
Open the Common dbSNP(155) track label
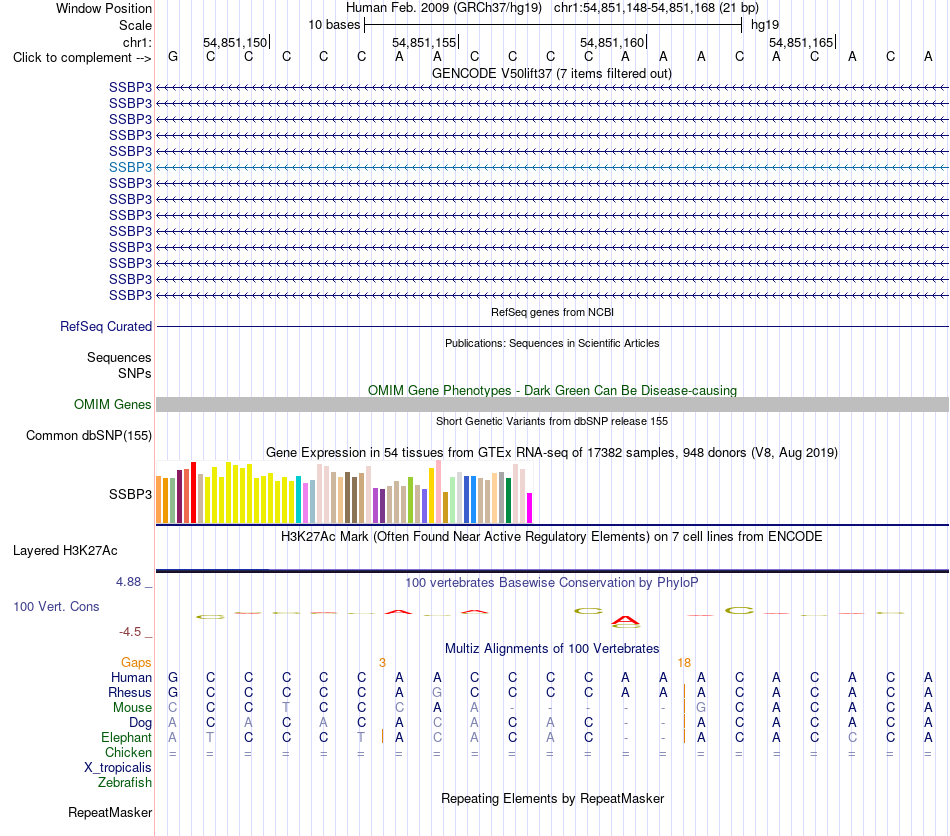(x=89, y=436)
